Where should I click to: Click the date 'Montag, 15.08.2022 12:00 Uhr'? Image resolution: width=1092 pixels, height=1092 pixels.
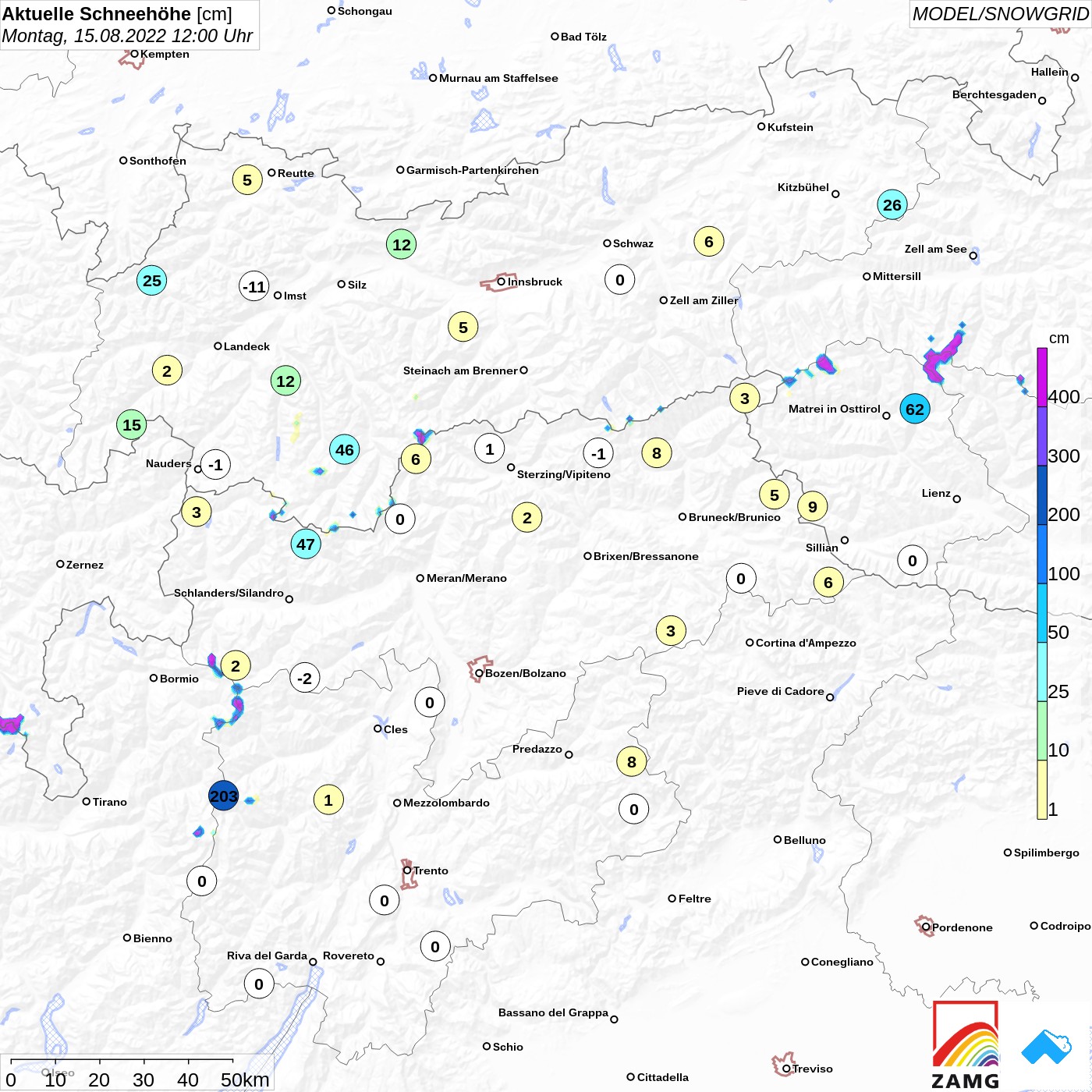[127, 36]
